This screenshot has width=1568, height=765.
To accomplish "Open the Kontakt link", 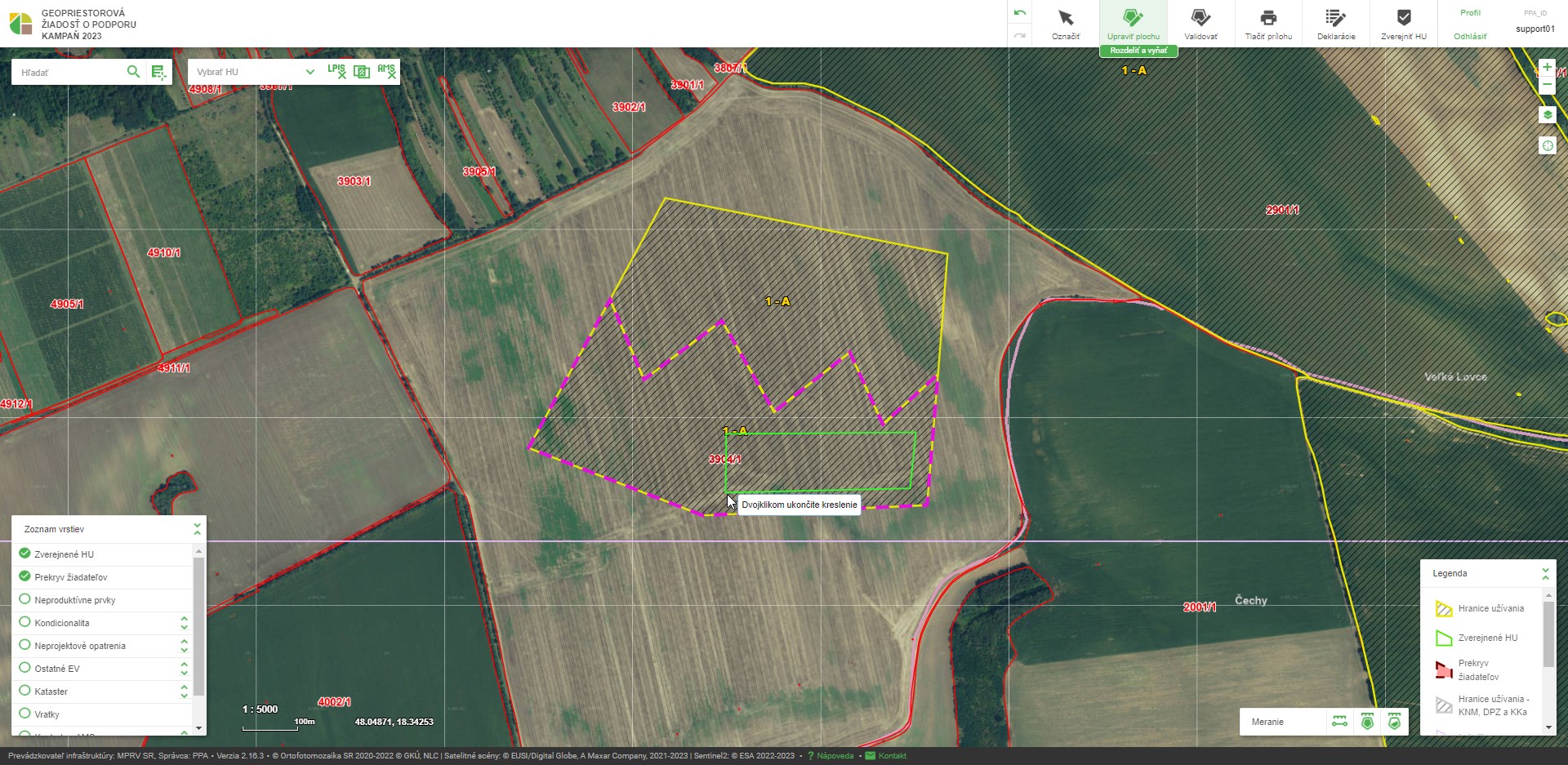I will pyautogui.click(x=892, y=756).
